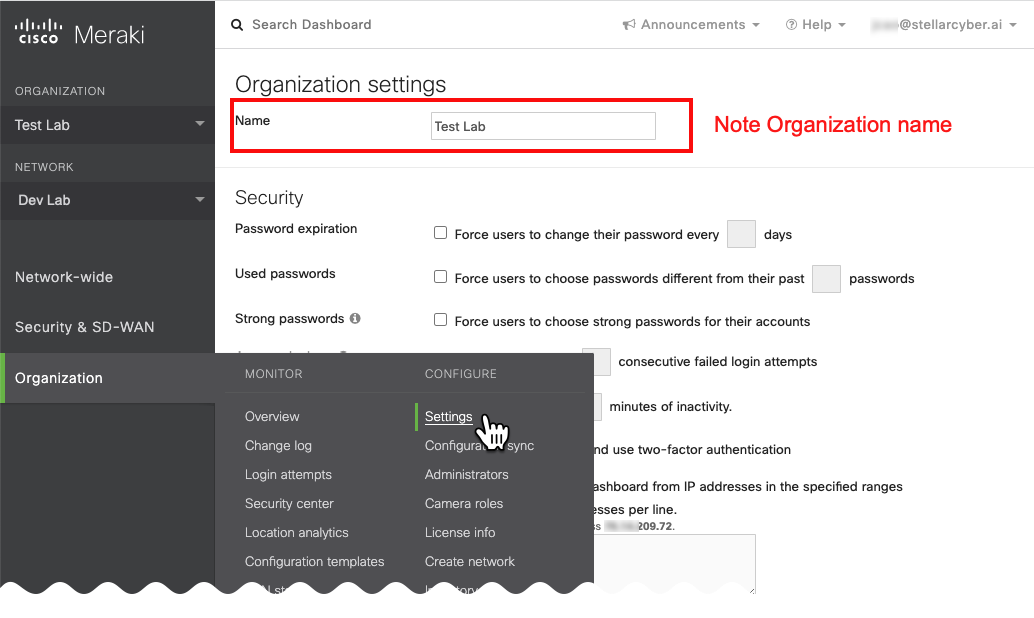Open Change log from Monitor menu
This screenshot has width=1034, height=618.
tap(278, 446)
